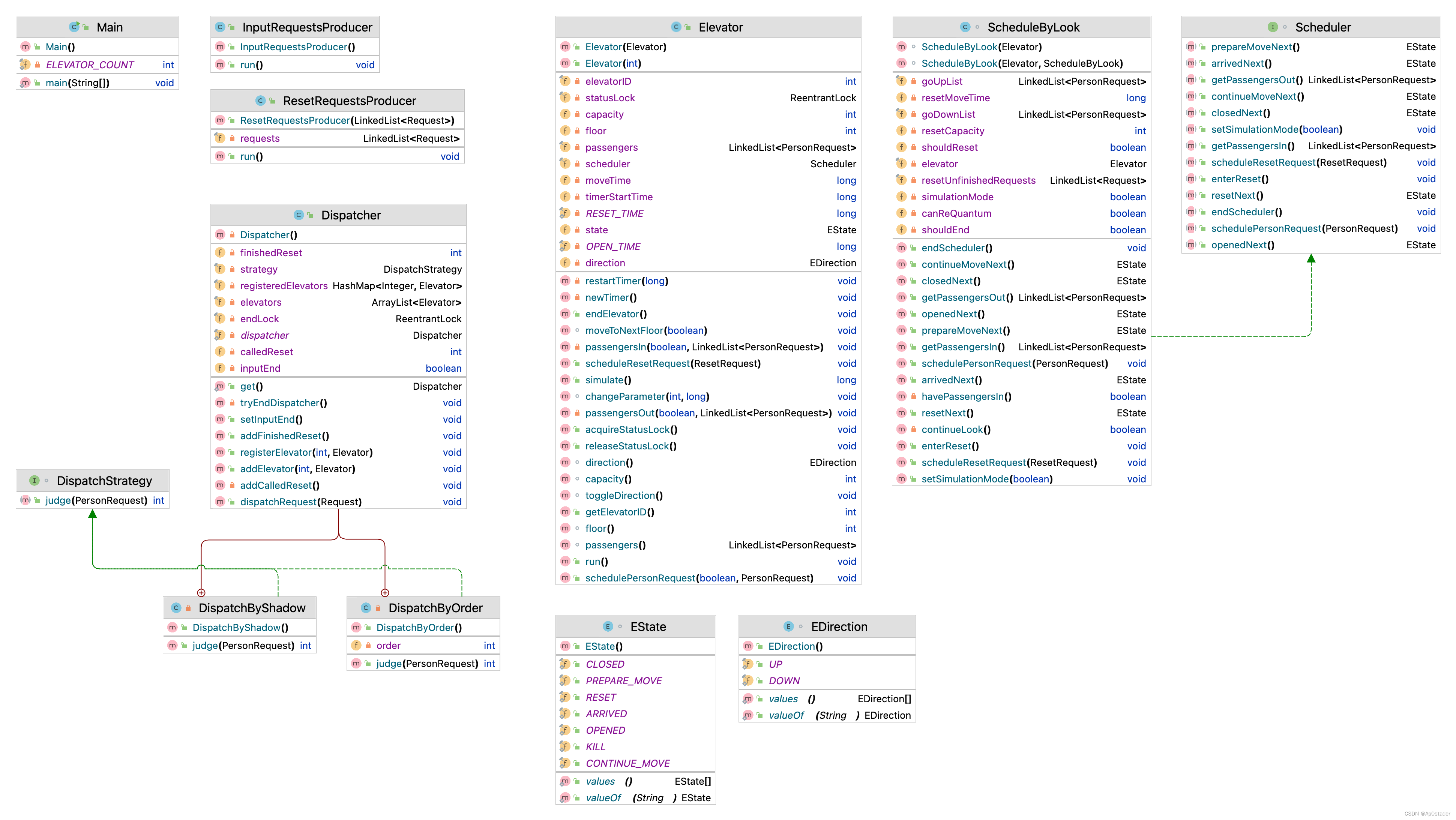Click the class icon beside DispatchByShadow title
The image size is (1456, 820).
tap(176, 608)
